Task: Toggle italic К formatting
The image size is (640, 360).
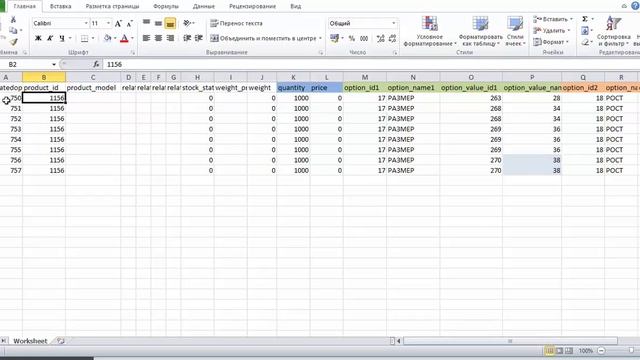Action: [50, 38]
